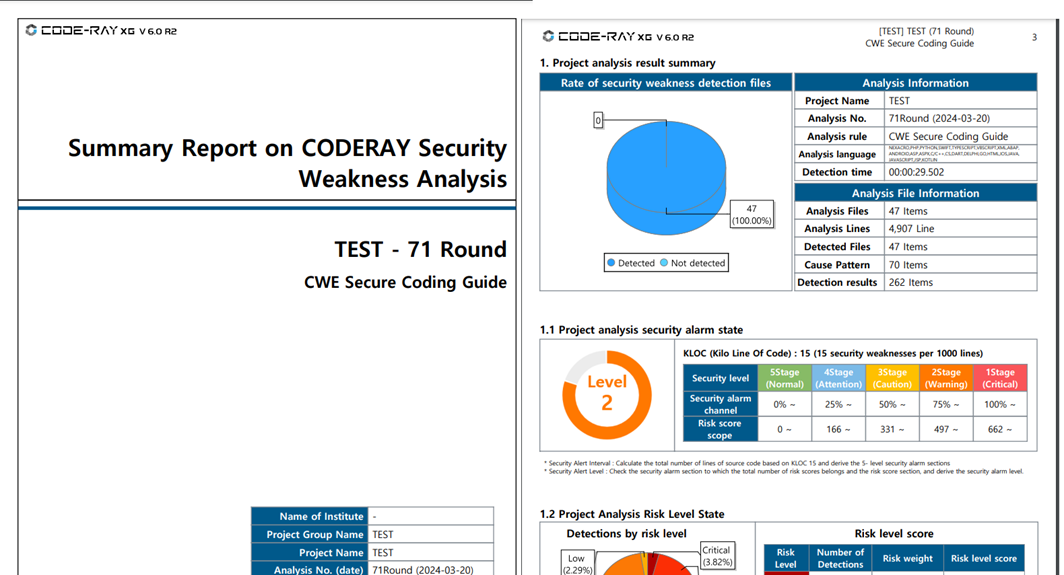Click the 'Detection results' label cell

coord(839,282)
